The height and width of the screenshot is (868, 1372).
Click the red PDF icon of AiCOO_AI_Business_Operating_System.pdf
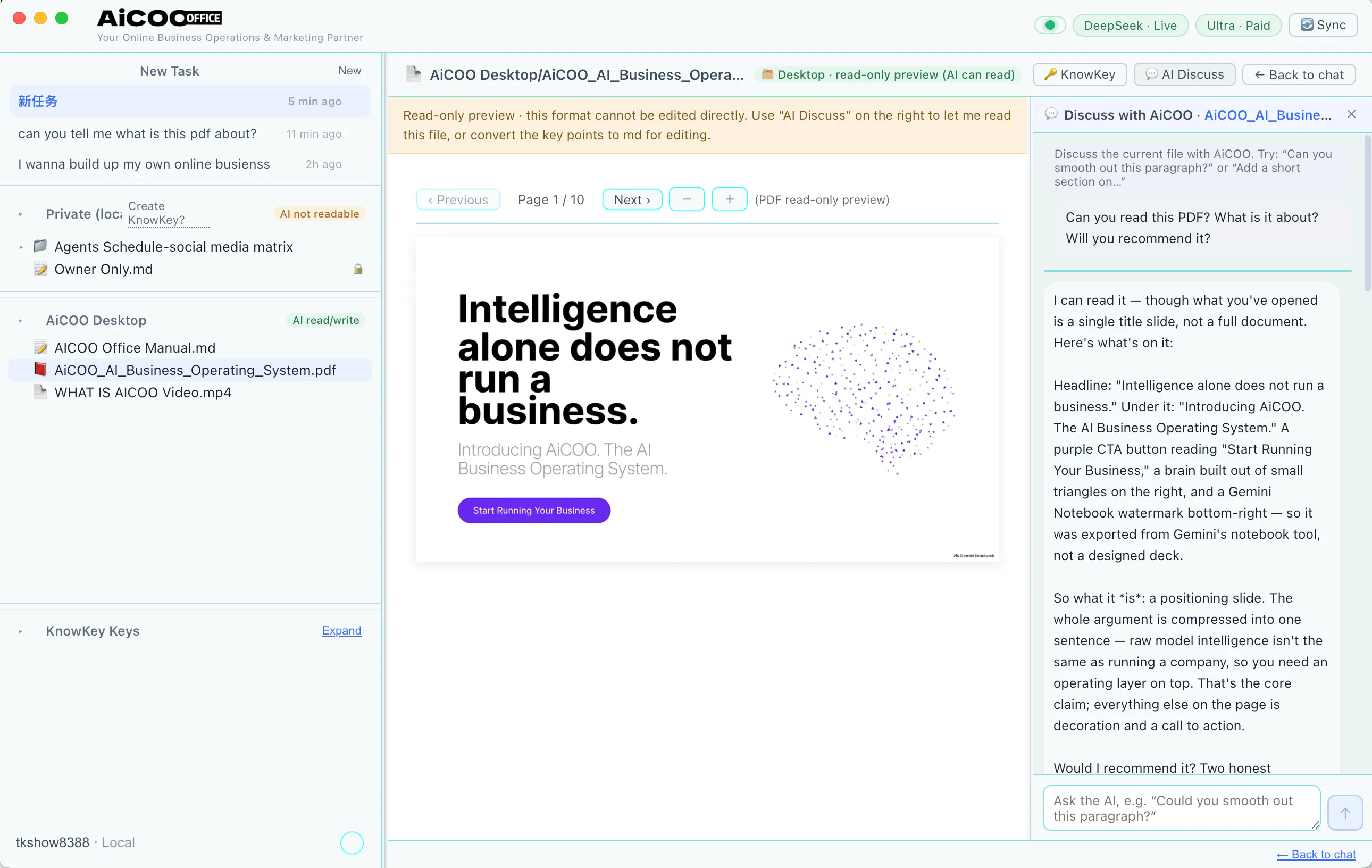(x=40, y=369)
